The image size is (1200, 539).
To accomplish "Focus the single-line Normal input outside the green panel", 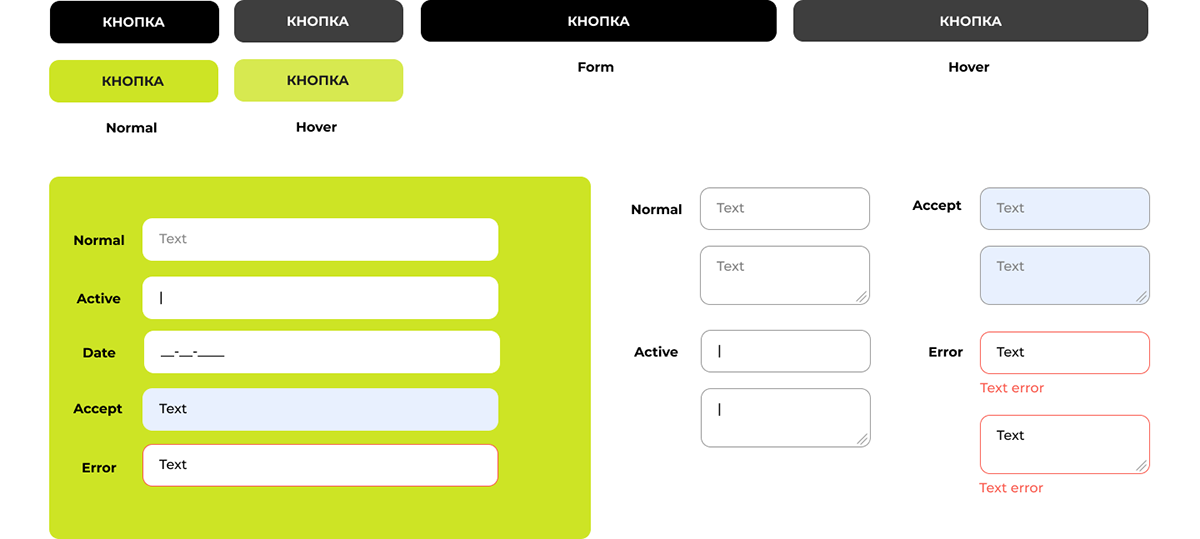I will pyautogui.click(x=784, y=208).
